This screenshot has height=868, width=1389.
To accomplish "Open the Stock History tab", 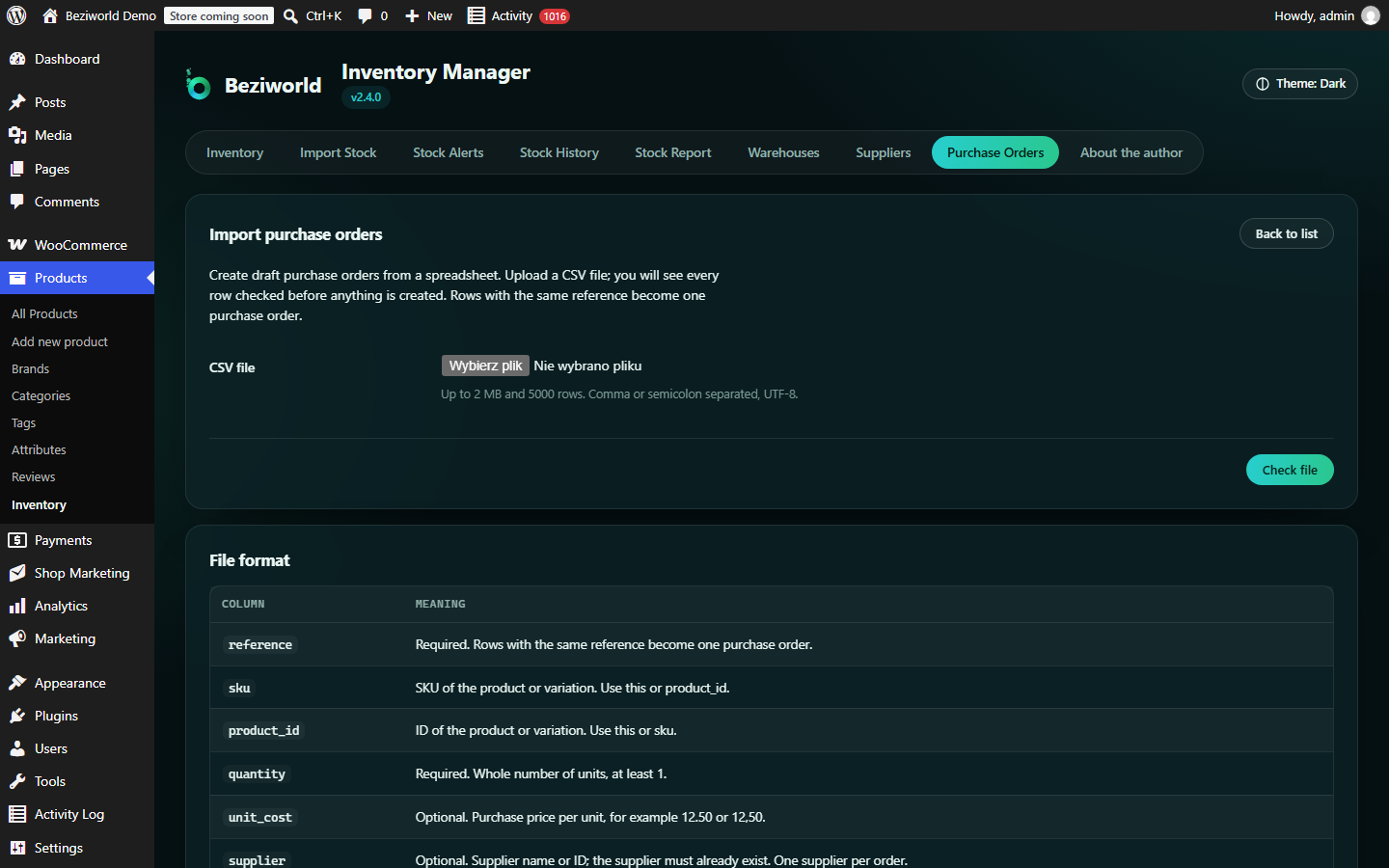I will click(558, 152).
